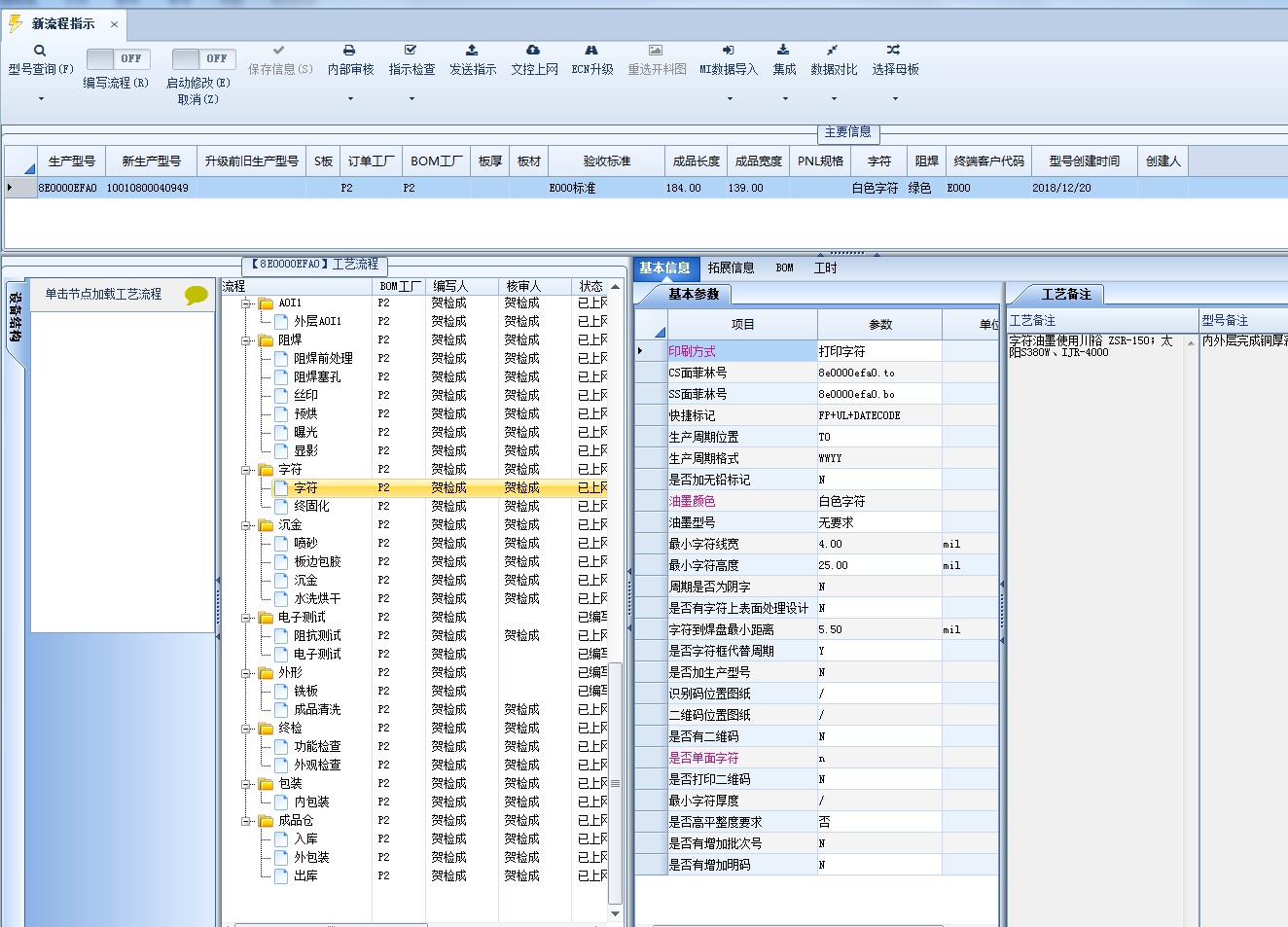The image size is (1288, 927).
Task: Toggle the 编写流程 OFF switch
Action: pyautogui.click(x=118, y=59)
